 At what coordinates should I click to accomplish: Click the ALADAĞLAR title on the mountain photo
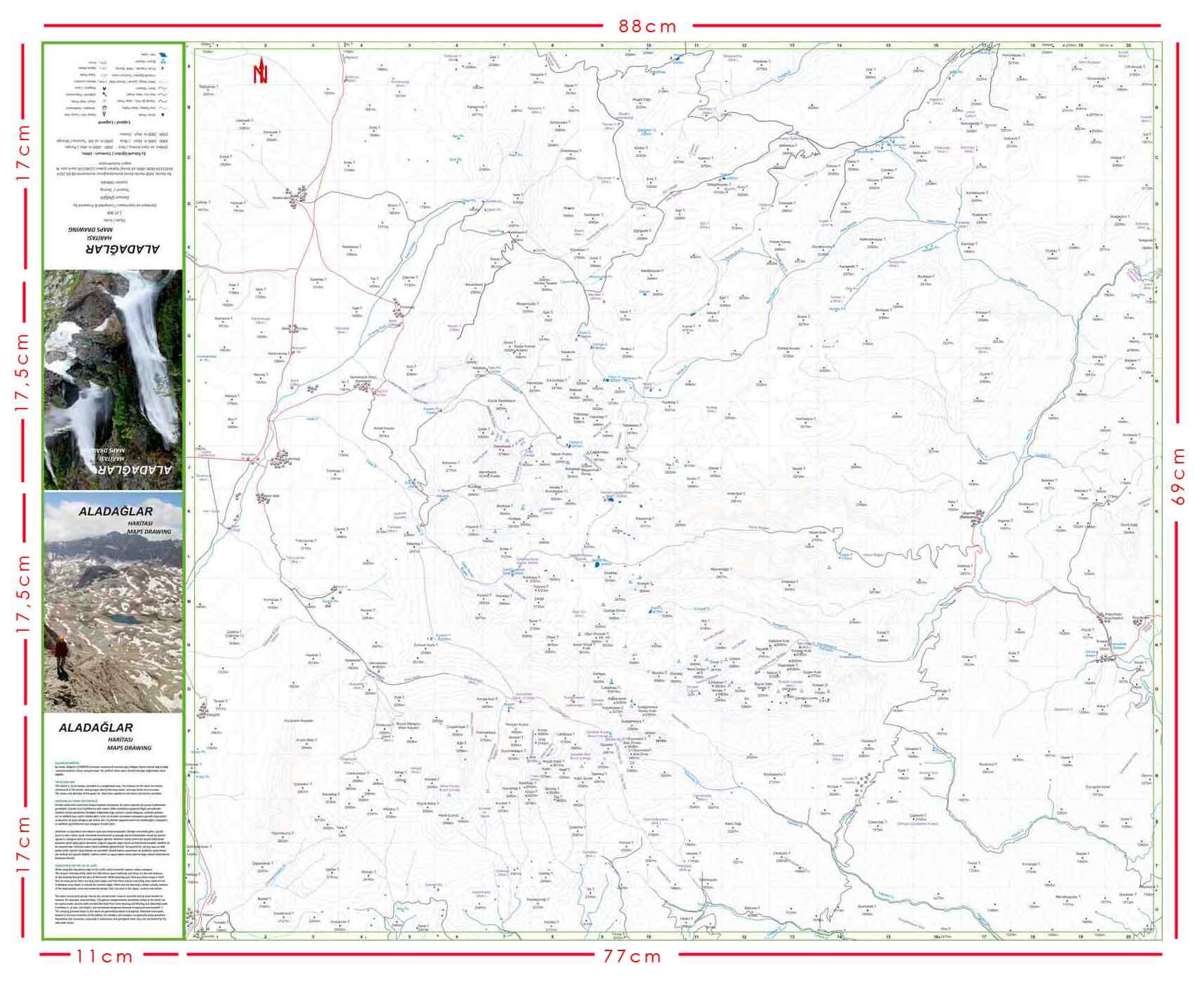pos(115,512)
